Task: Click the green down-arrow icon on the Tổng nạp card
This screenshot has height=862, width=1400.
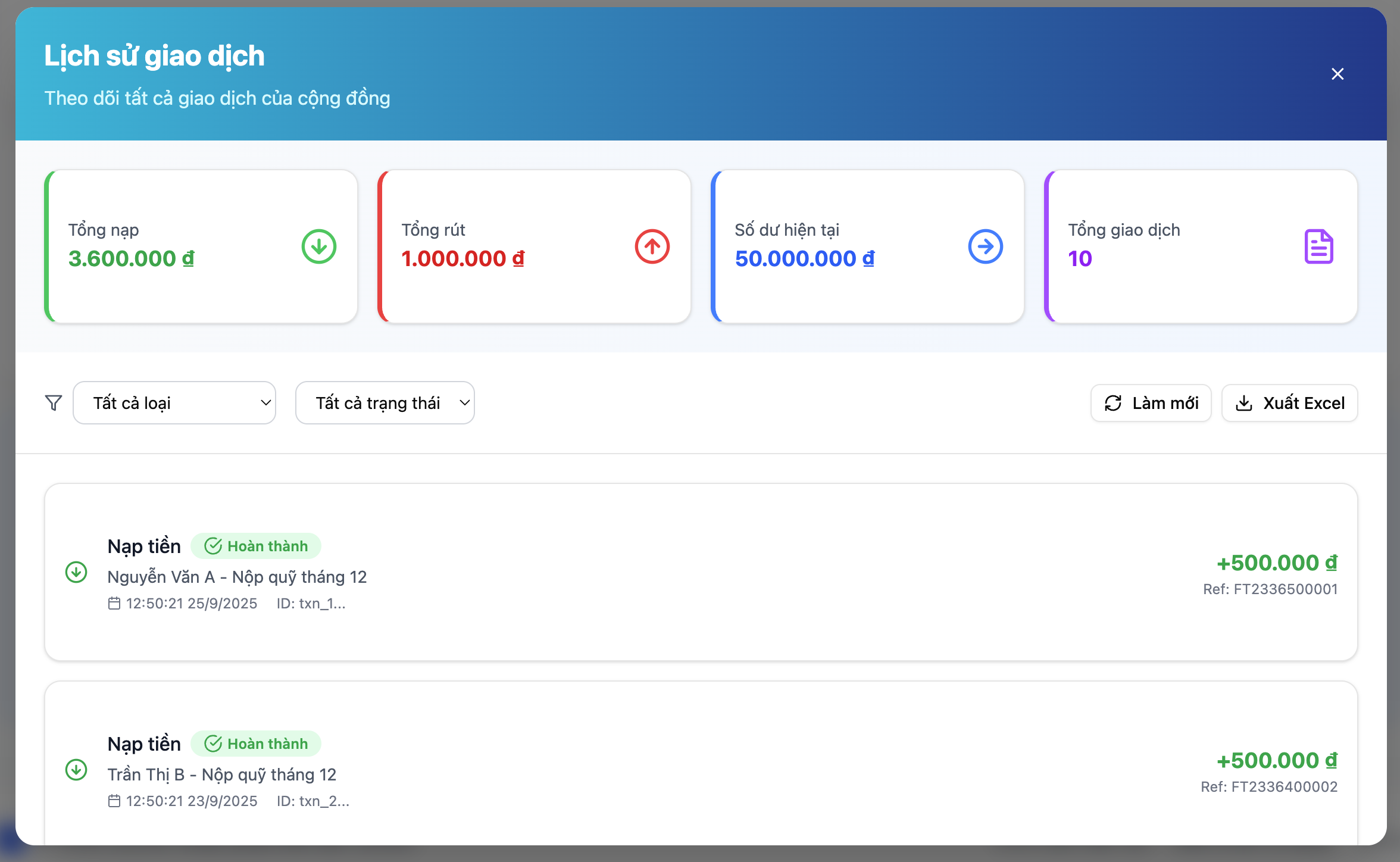Action: pos(318,246)
